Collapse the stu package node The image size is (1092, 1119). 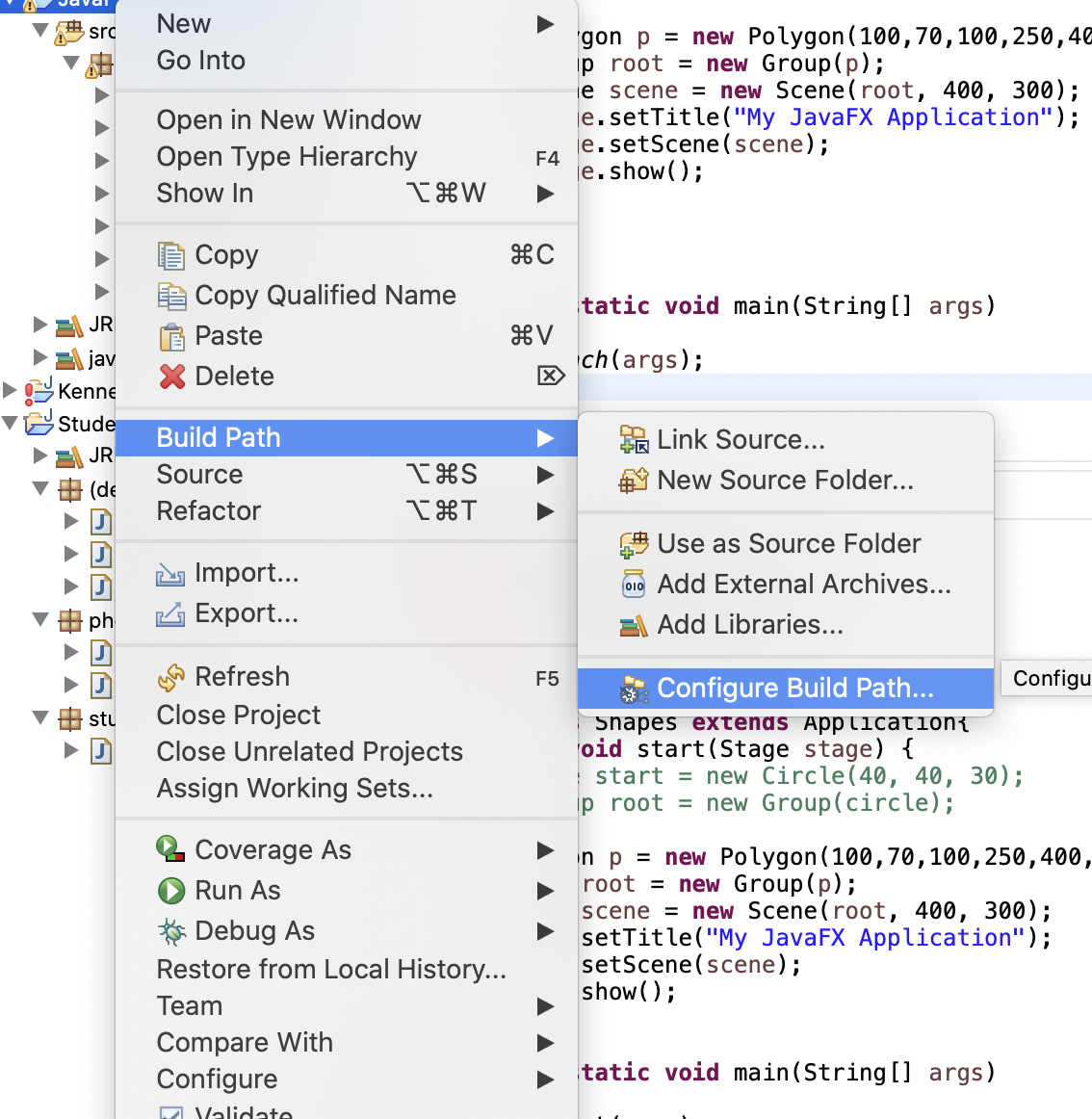[x=40, y=717]
